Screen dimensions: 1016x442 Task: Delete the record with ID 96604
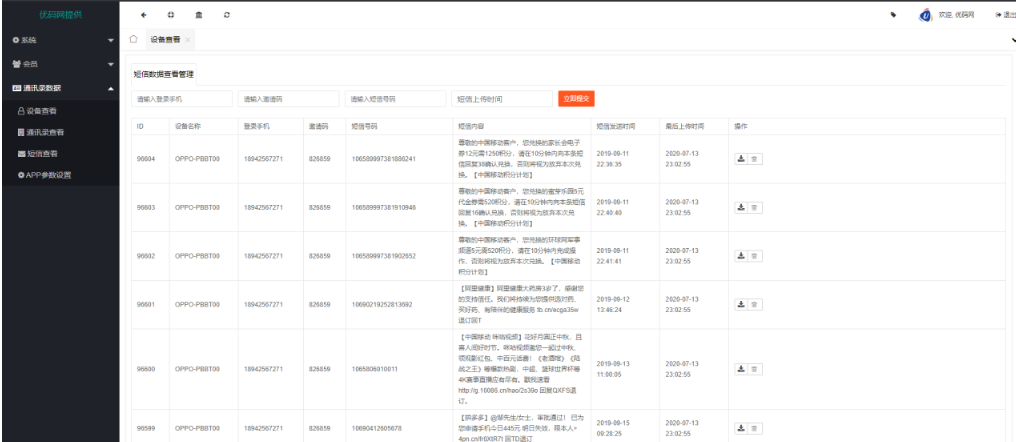pyautogui.click(x=755, y=159)
